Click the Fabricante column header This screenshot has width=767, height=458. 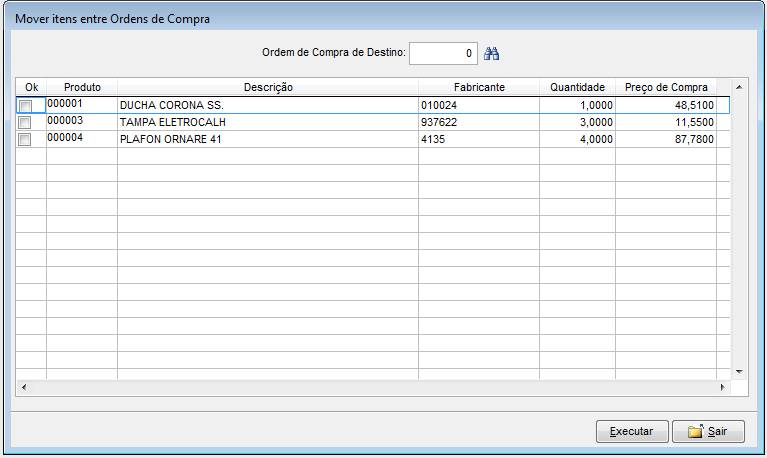(x=479, y=87)
